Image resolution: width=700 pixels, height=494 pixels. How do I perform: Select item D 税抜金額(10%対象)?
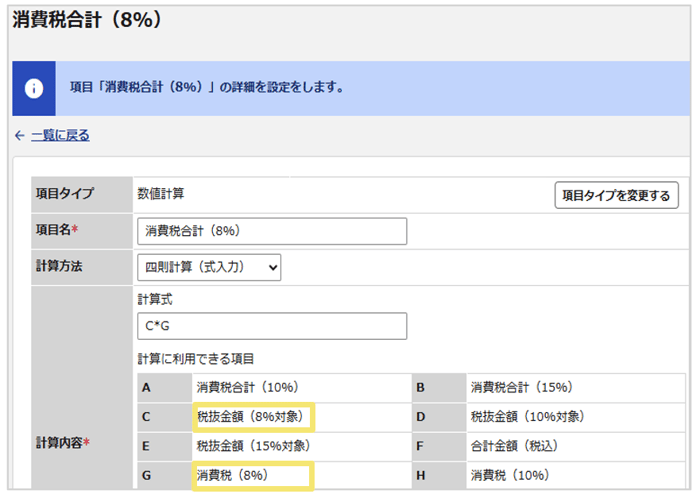point(527,417)
